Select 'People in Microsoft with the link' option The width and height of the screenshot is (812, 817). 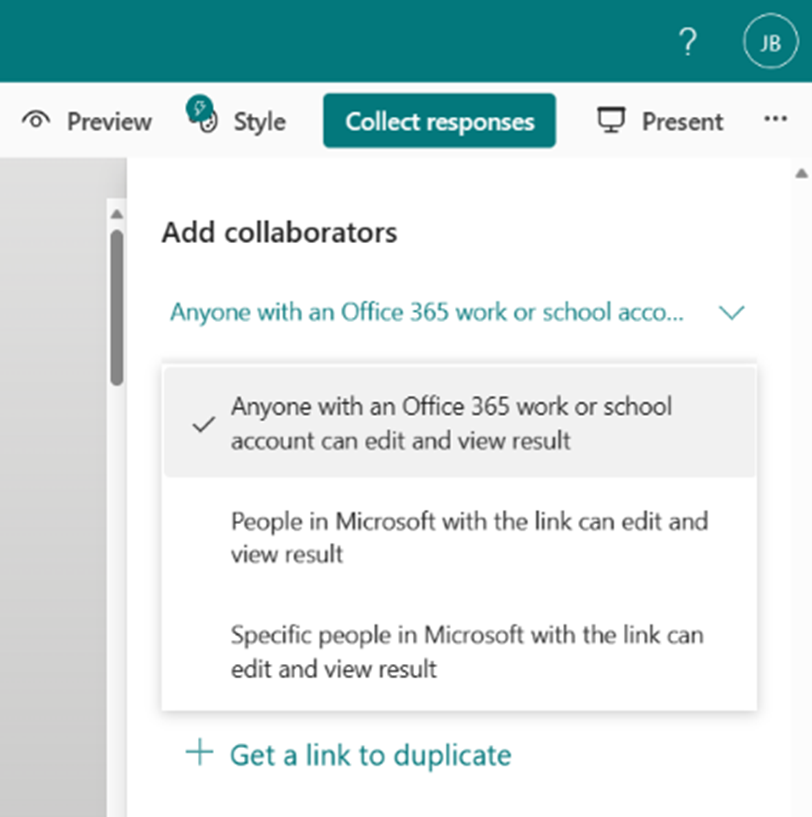(x=459, y=537)
